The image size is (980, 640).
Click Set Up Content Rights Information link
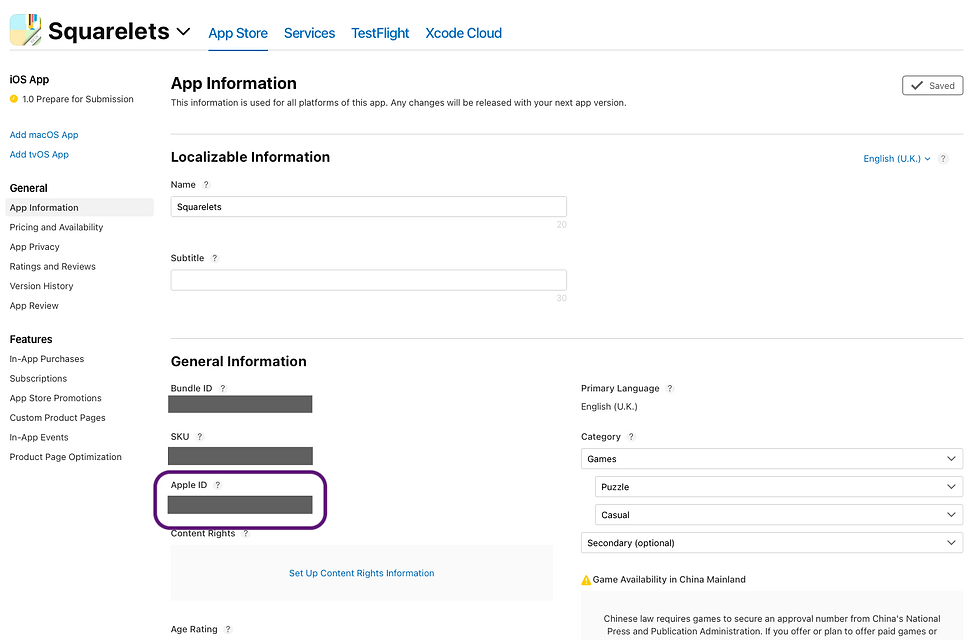tap(361, 573)
